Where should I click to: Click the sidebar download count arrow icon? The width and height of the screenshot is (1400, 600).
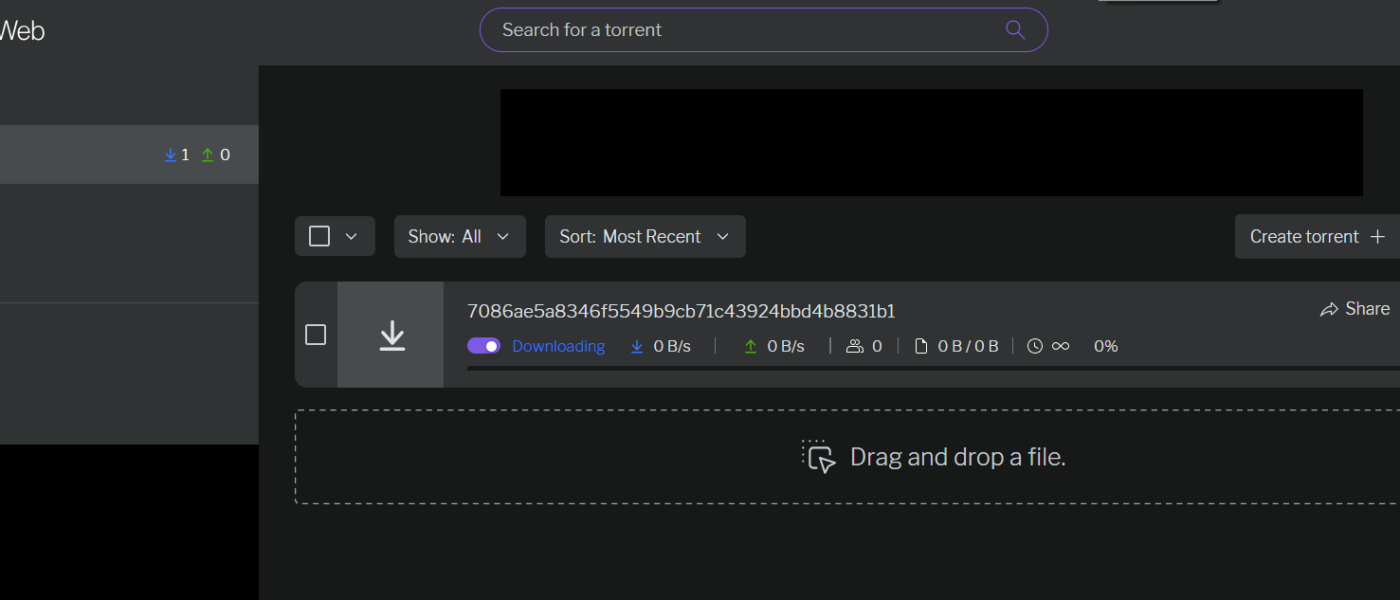(170, 155)
